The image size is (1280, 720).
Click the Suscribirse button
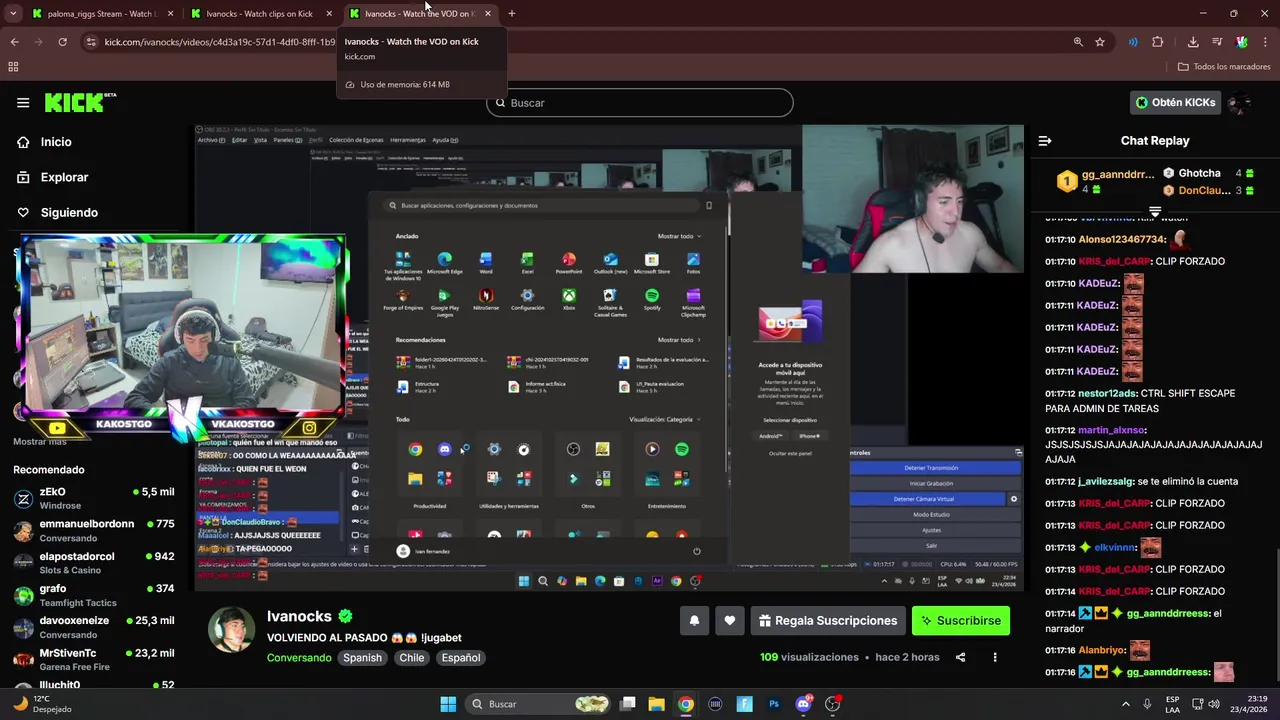961,620
